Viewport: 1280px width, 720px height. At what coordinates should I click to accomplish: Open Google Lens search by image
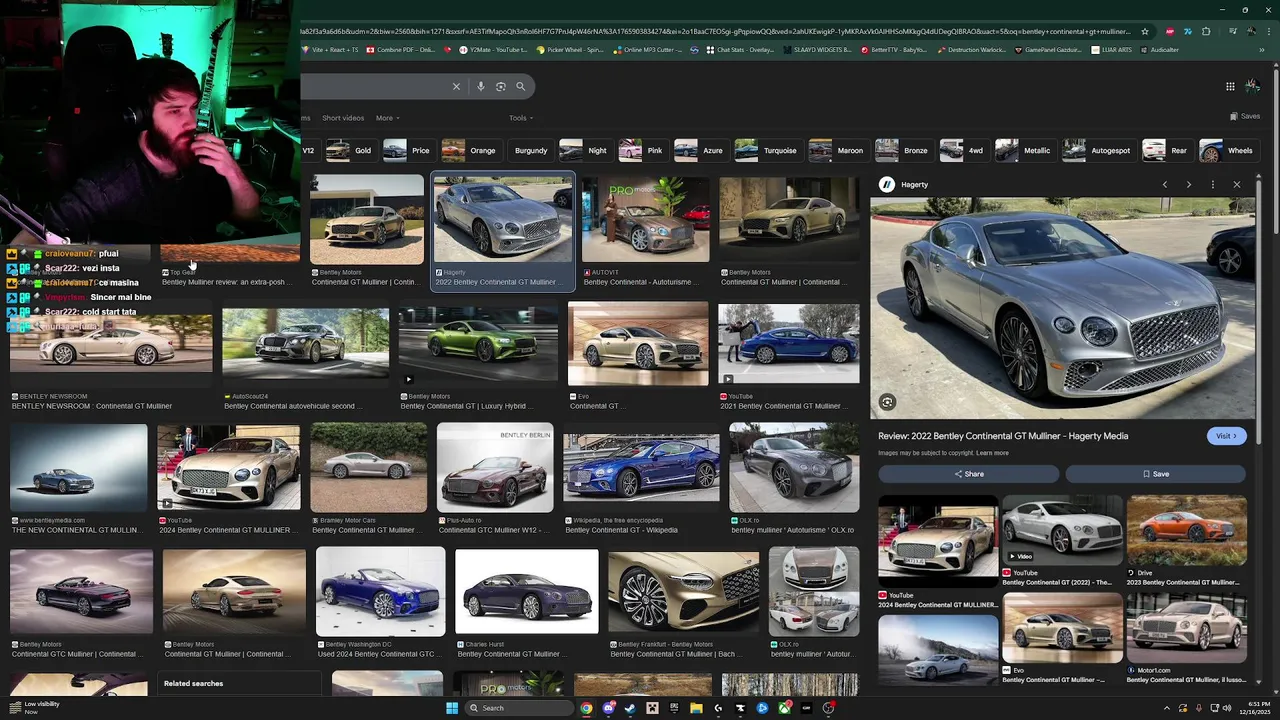[501, 86]
